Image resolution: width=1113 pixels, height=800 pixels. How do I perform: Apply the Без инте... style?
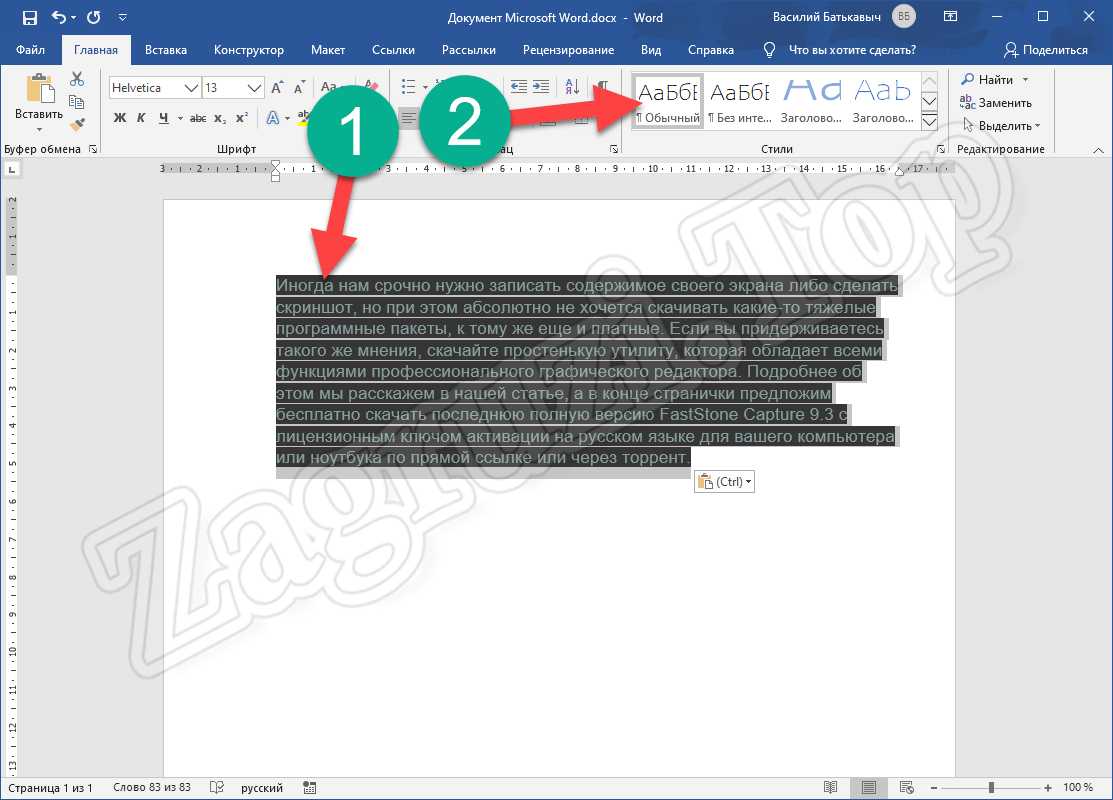pyautogui.click(x=740, y=101)
